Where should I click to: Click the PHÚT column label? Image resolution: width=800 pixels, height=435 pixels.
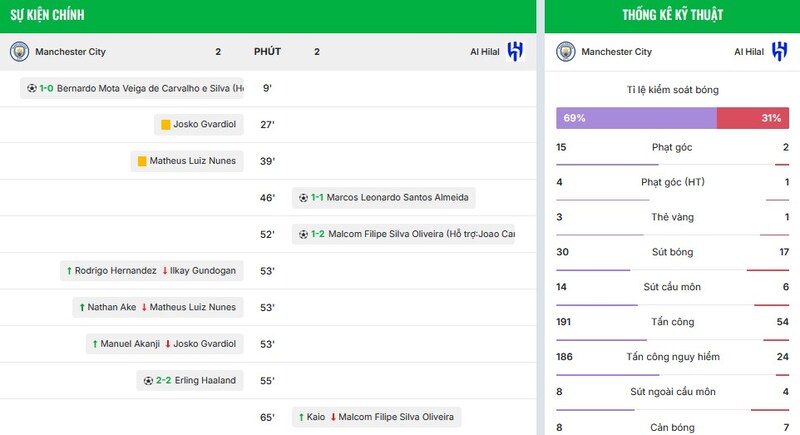point(267,52)
